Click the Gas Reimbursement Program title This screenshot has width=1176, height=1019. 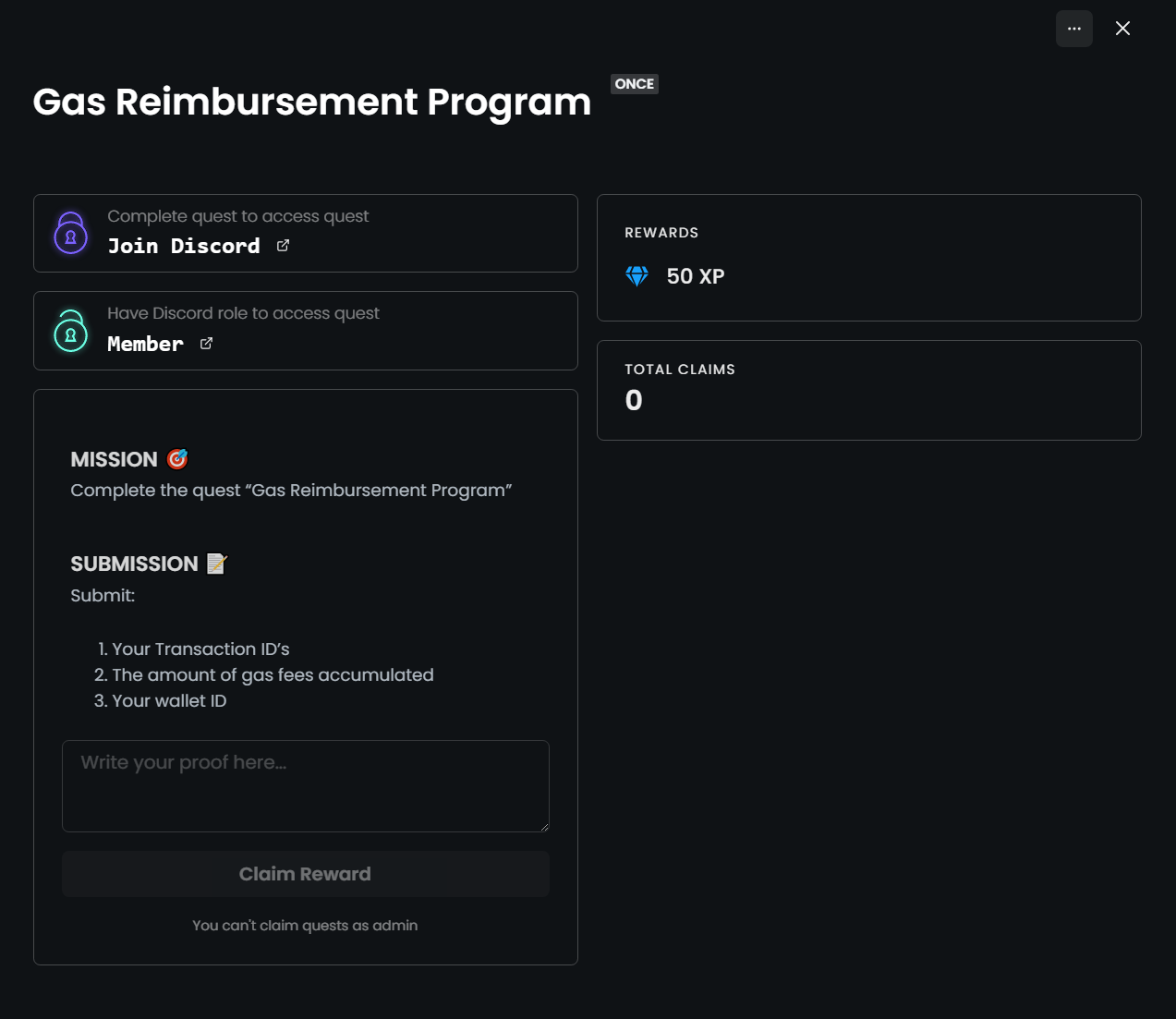pos(311,102)
